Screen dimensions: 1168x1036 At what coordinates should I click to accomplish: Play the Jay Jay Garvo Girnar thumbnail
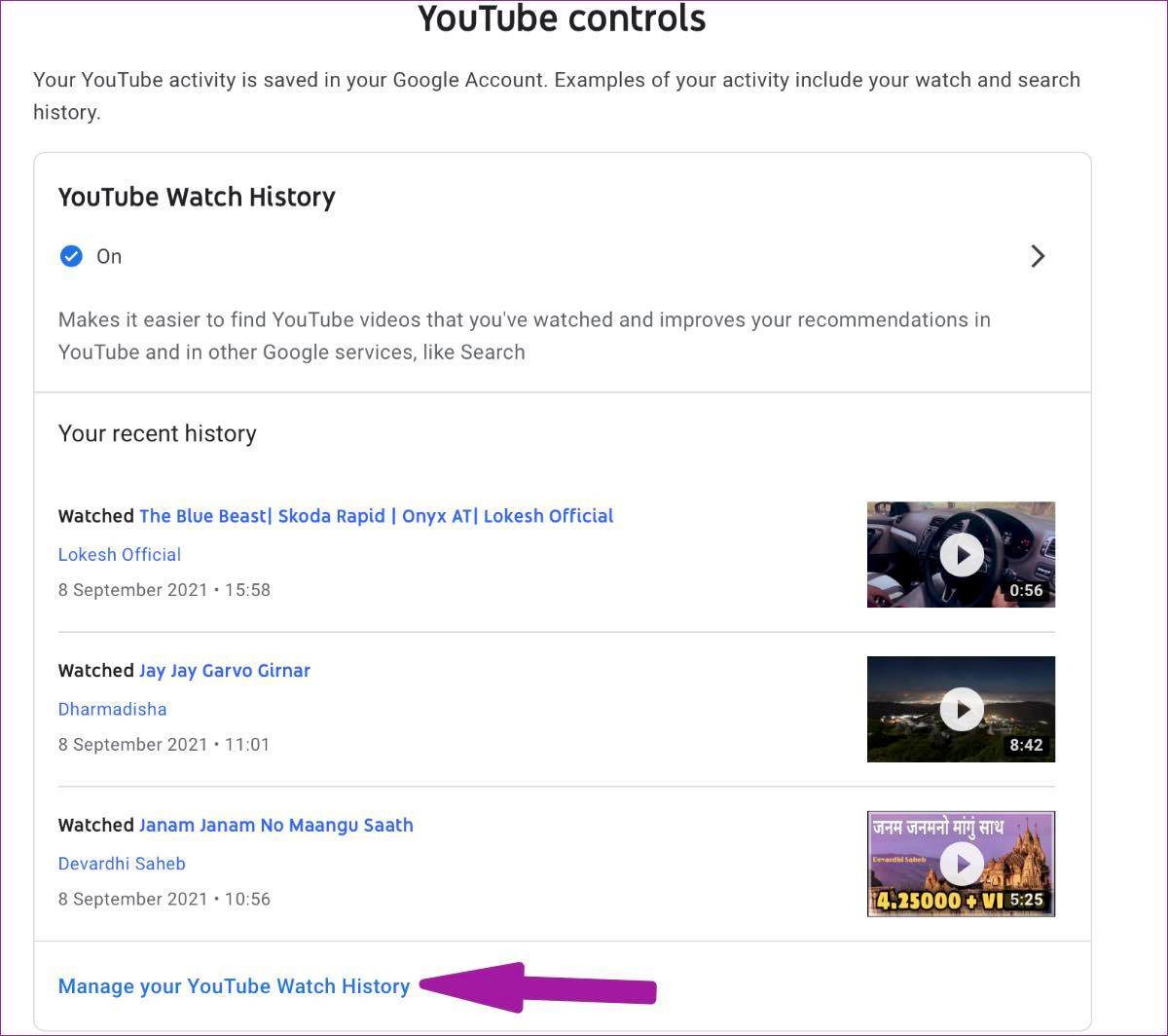coord(961,709)
